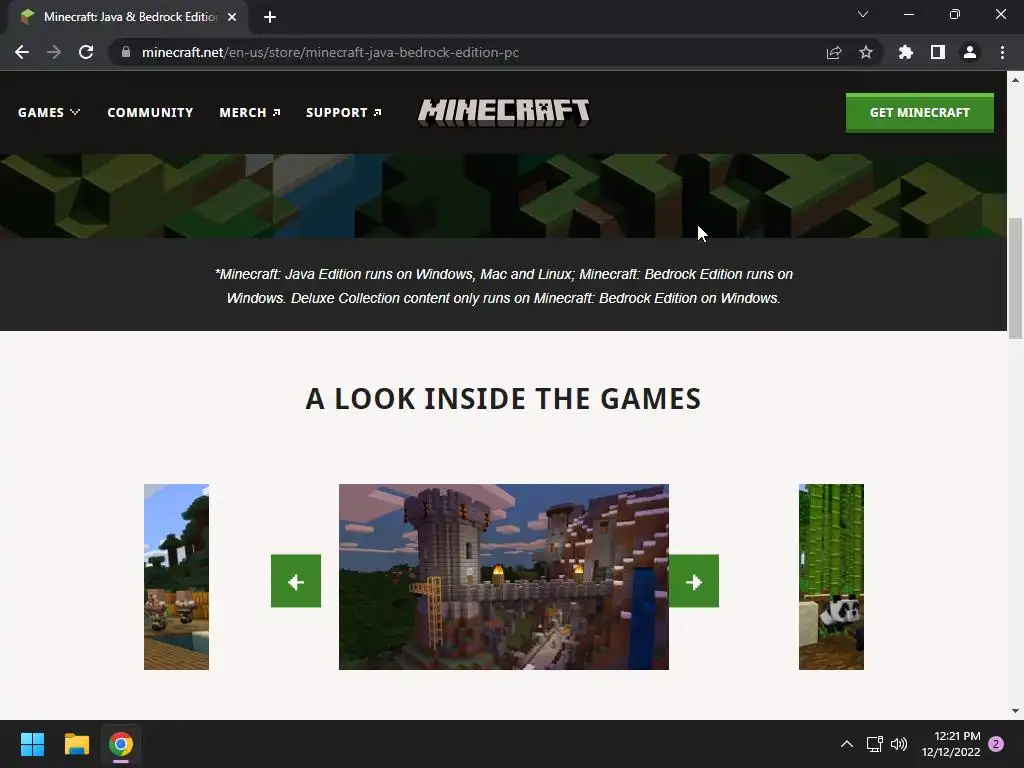Open the Chrome profile menu

(x=970, y=52)
